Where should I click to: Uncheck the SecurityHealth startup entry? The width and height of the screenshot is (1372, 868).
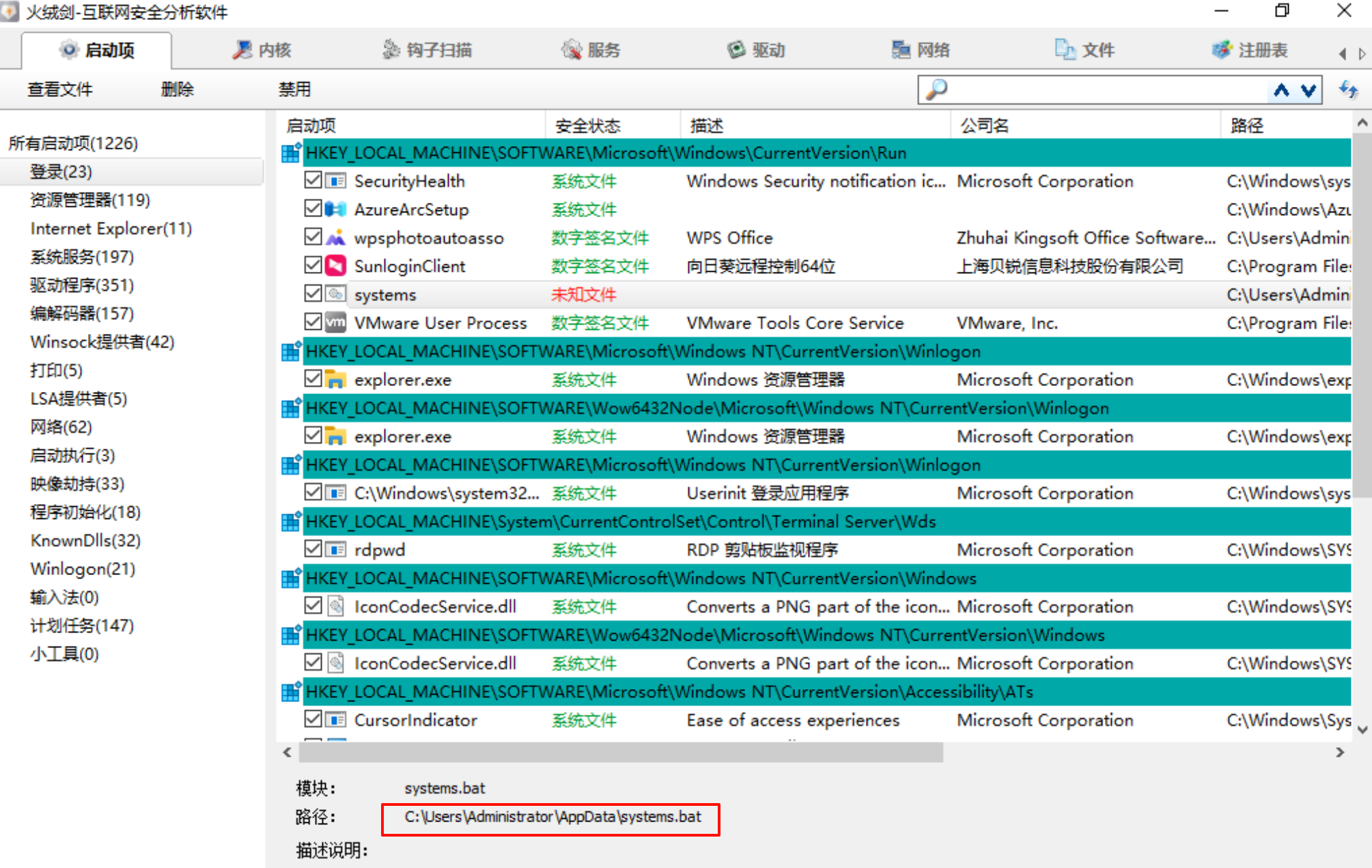click(313, 180)
